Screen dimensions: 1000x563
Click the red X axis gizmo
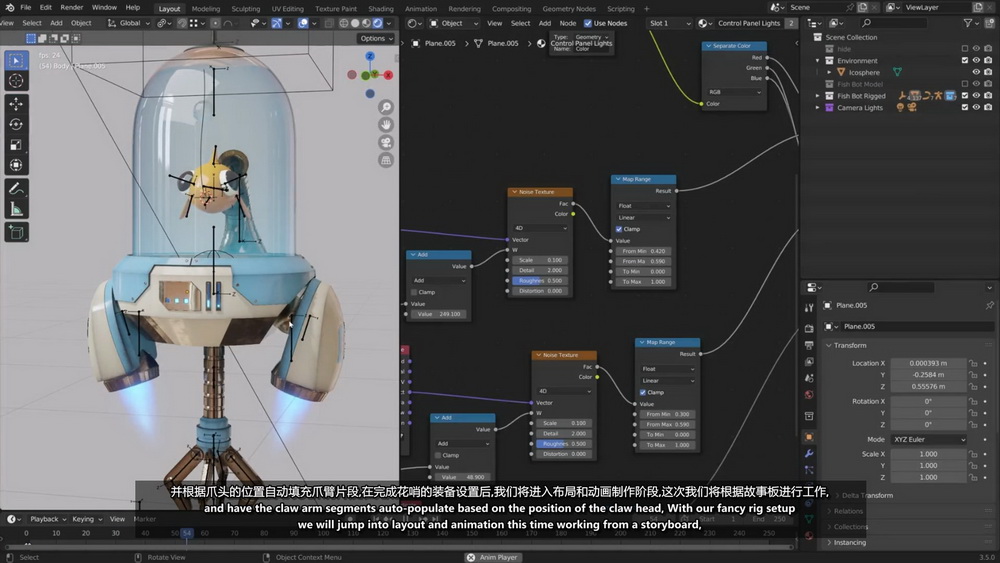click(387, 75)
